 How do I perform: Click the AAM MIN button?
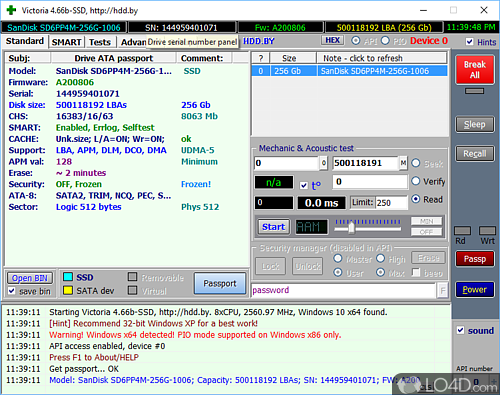click(x=426, y=221)
